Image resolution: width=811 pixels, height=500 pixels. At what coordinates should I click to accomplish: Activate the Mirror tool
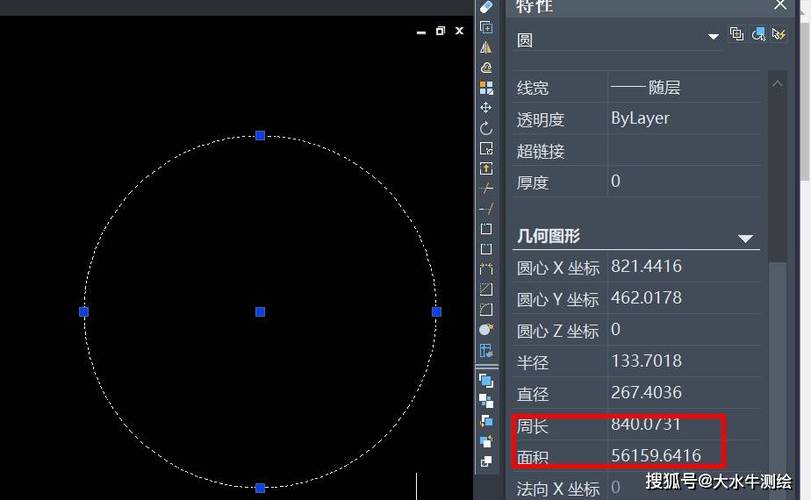point(486,47)
